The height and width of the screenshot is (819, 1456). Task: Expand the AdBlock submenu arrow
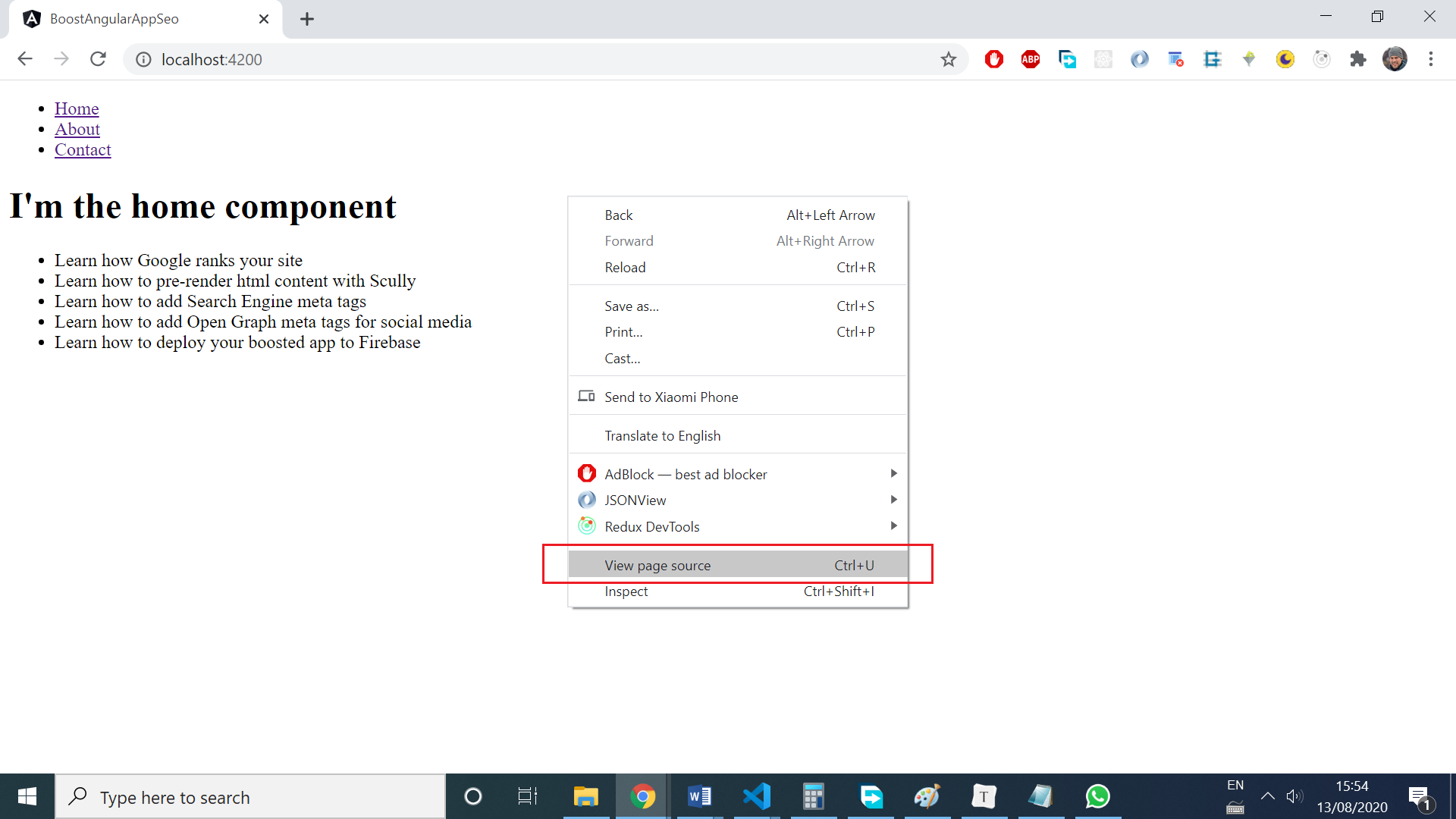point(893,473)
